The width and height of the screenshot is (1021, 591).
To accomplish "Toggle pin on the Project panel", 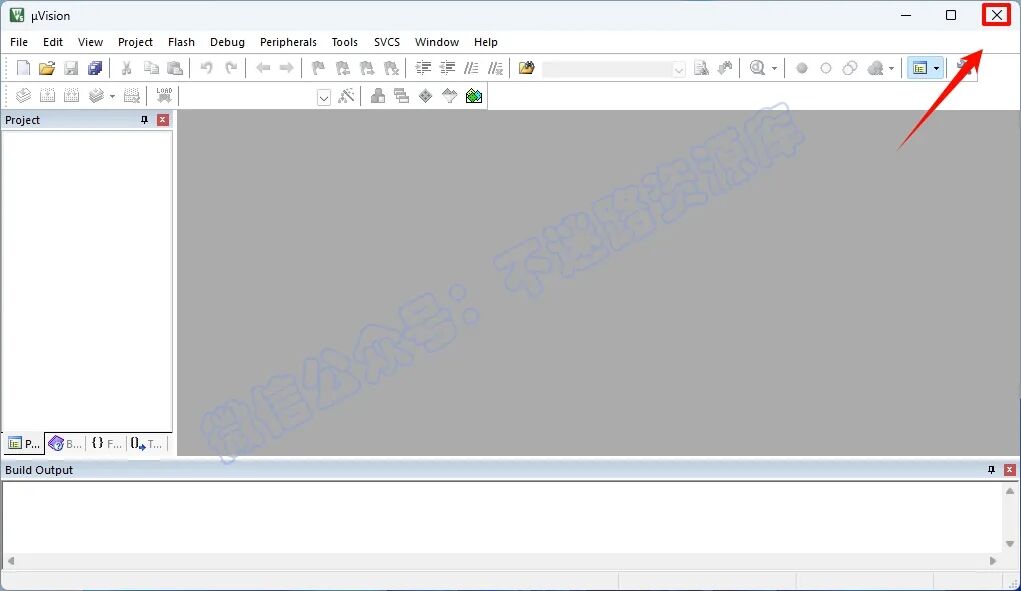I will [x=145, y=120].
